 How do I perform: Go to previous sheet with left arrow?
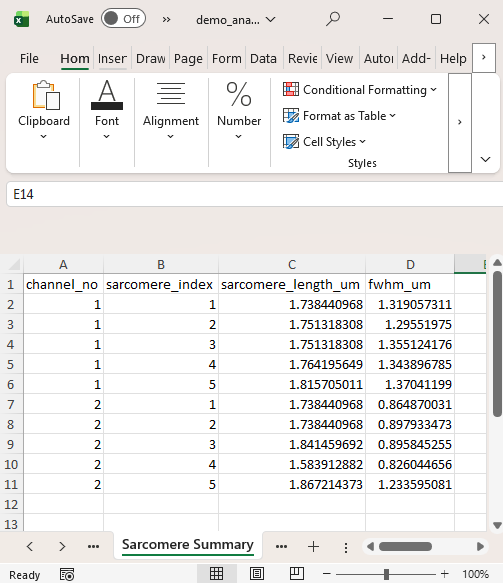(30, 546)
